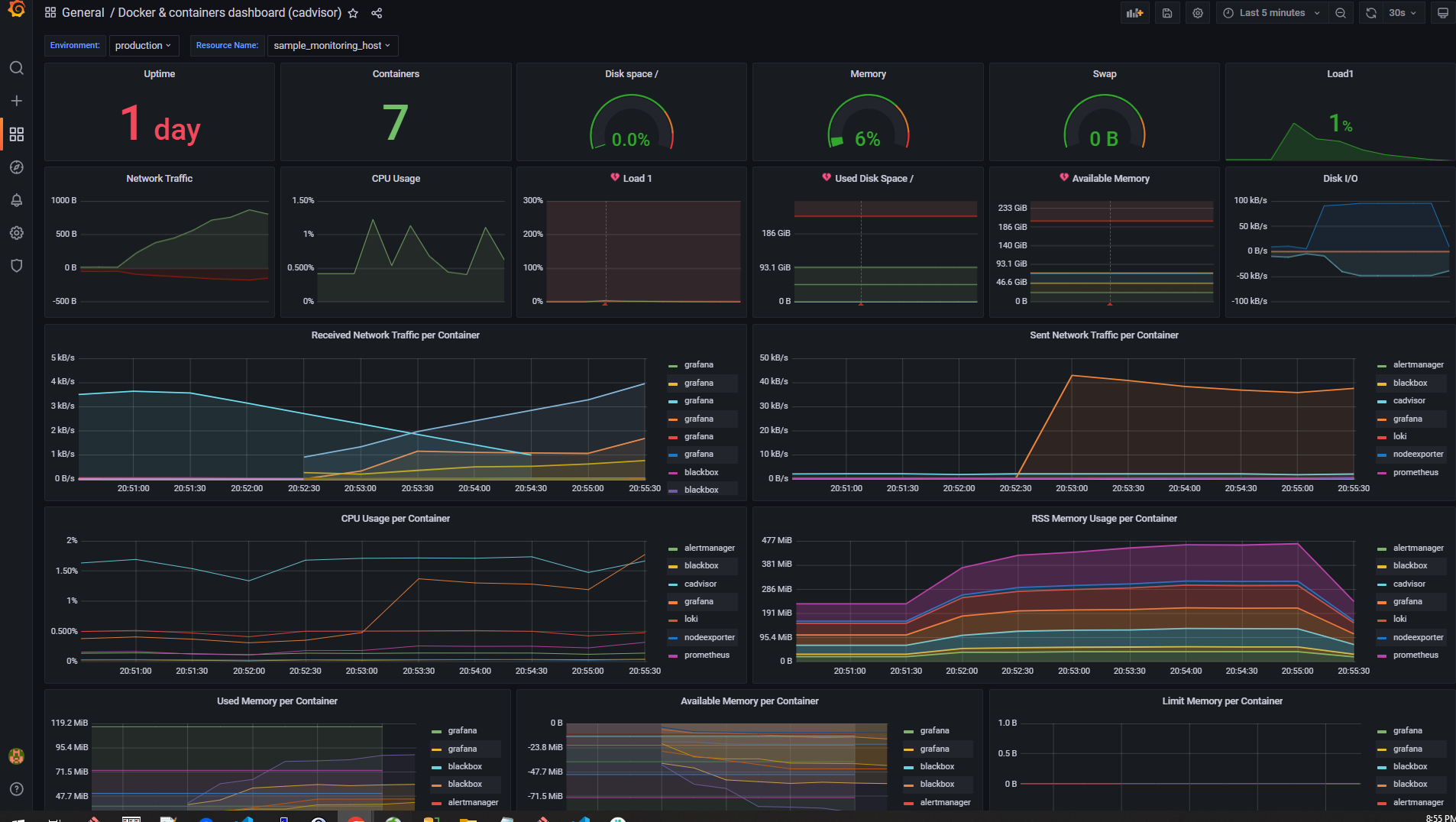Image resolution: width=1456 pixels, height=822 pixels.
Task: Zoom out the time range
Action: point(1341,13)
